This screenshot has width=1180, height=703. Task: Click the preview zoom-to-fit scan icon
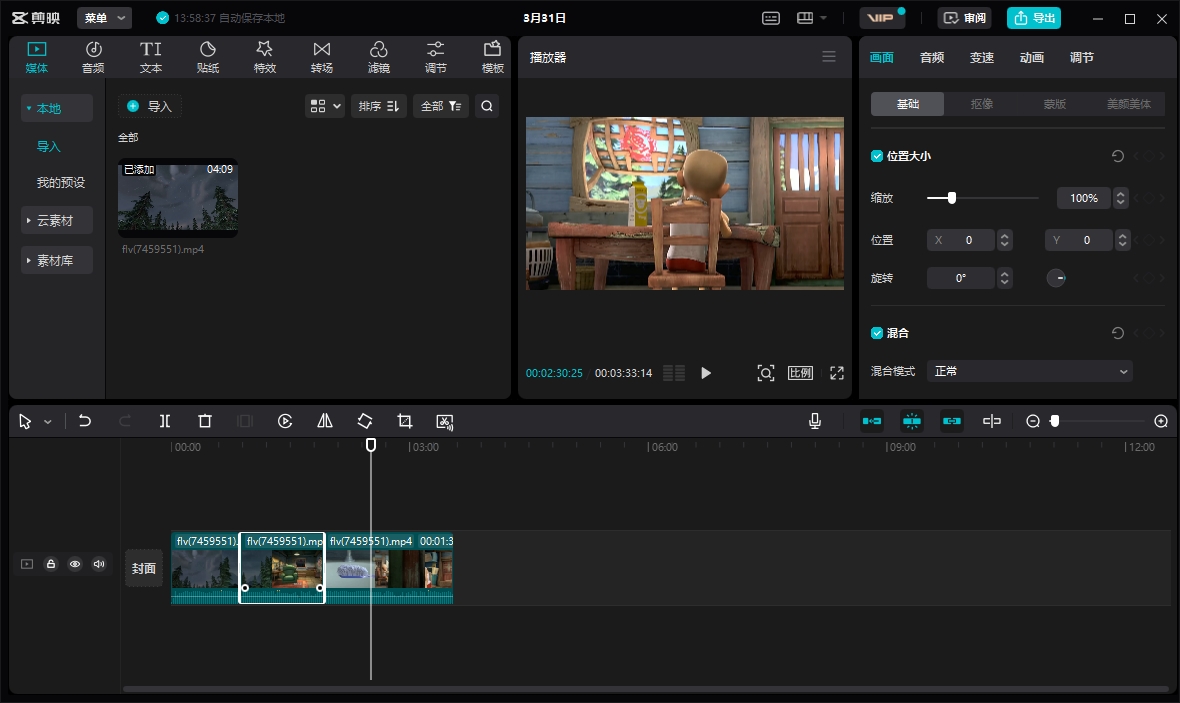(x=765, y=373)
